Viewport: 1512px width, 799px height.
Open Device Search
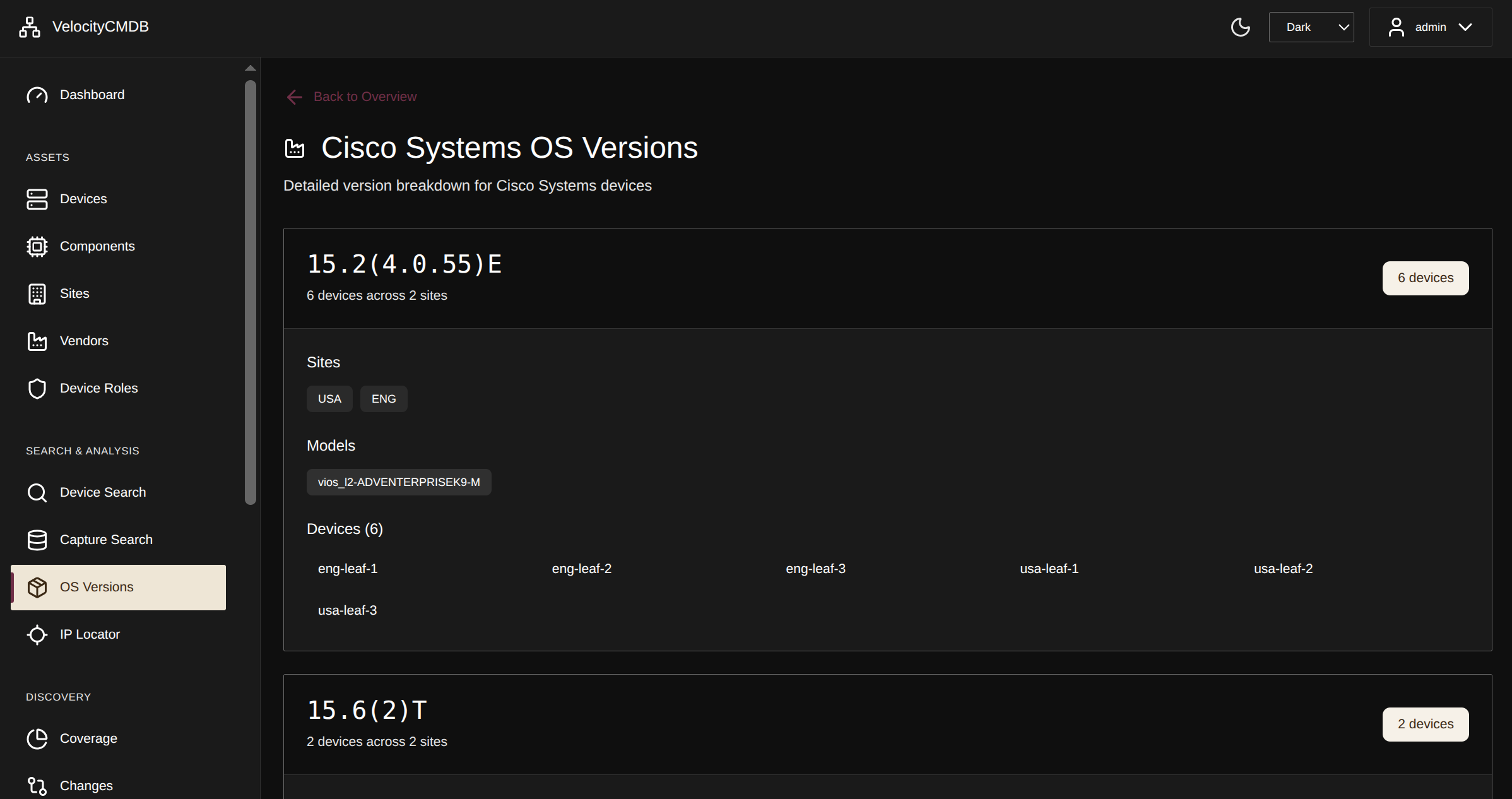coord(119,493)
